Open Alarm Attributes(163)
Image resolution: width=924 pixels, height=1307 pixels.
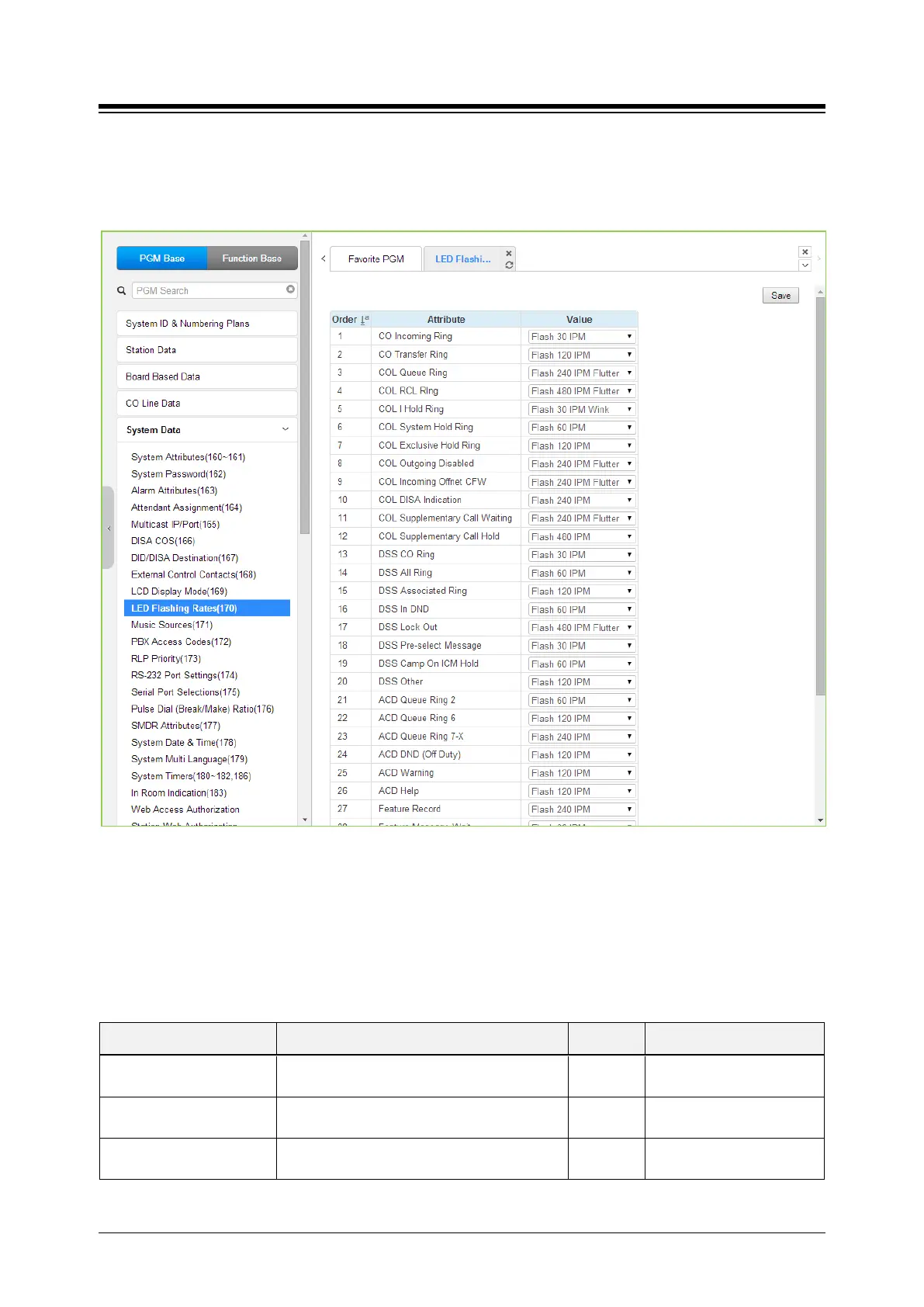[174, 491]
